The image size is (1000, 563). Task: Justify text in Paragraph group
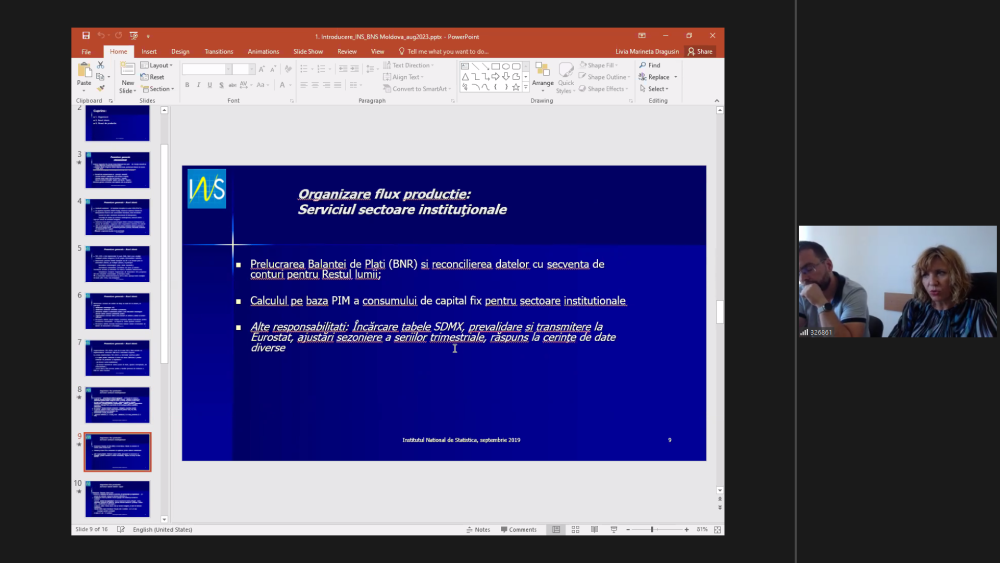337,85
